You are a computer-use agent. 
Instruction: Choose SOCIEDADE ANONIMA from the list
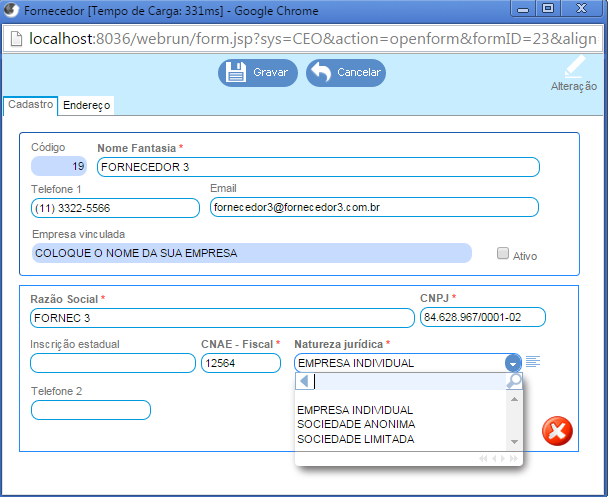pyautogui.click(x=355, y=424)
